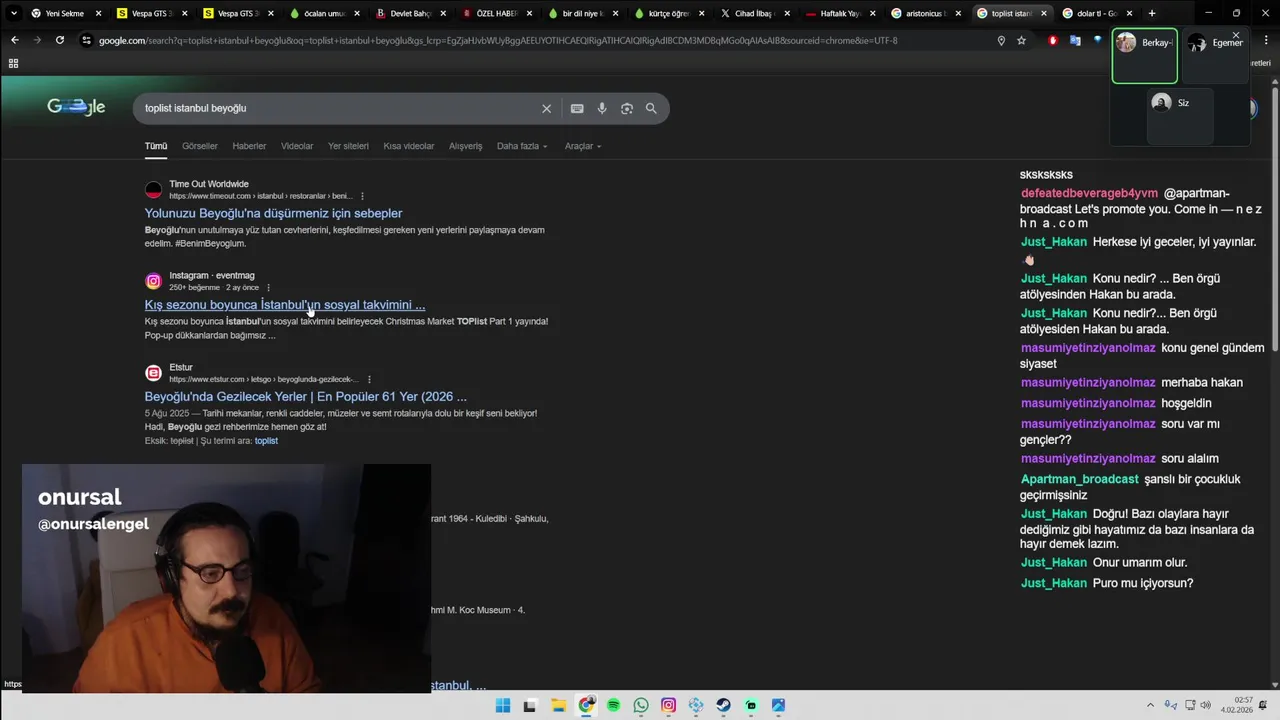Click chat message 'Puro mu içiyorsun?'
This screenshot has width=1280, height=720.
(x=1143, y=583)
